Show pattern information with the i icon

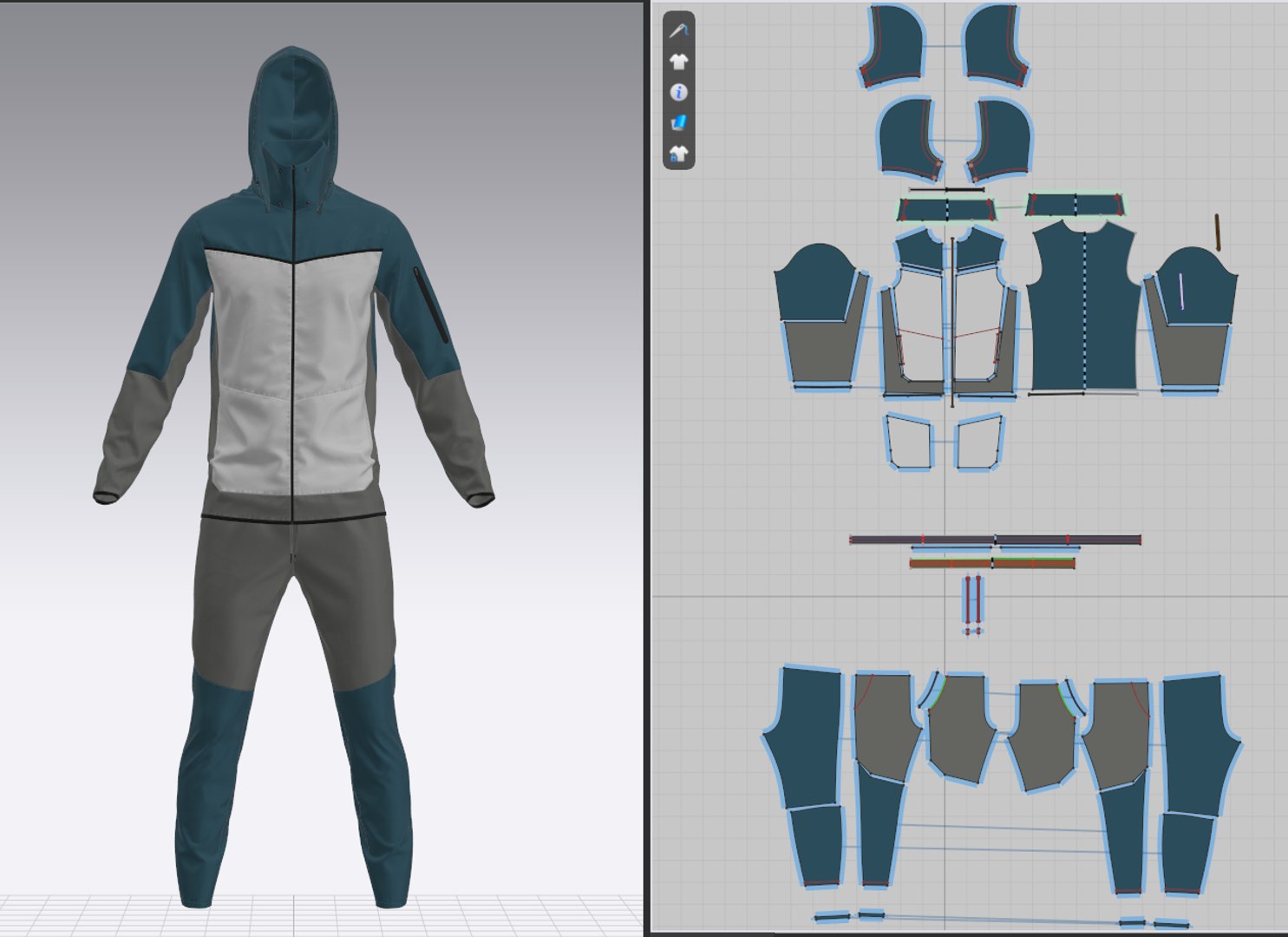tap(679, 92)
